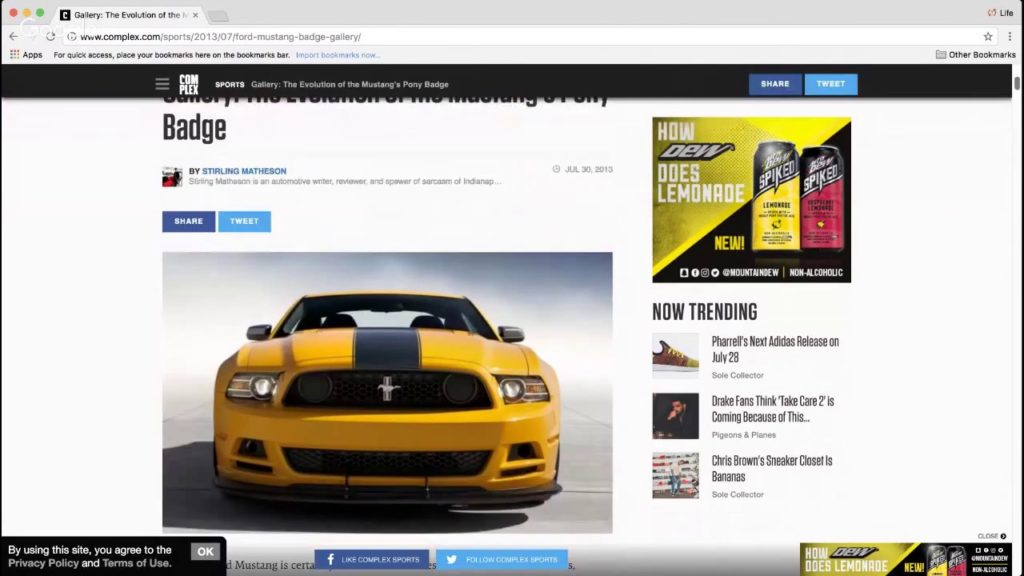Viewport: 1024px width, 576px height.
Task: Open Drake Fans Think 'Take Care 2' article
Action: point(773,409)
